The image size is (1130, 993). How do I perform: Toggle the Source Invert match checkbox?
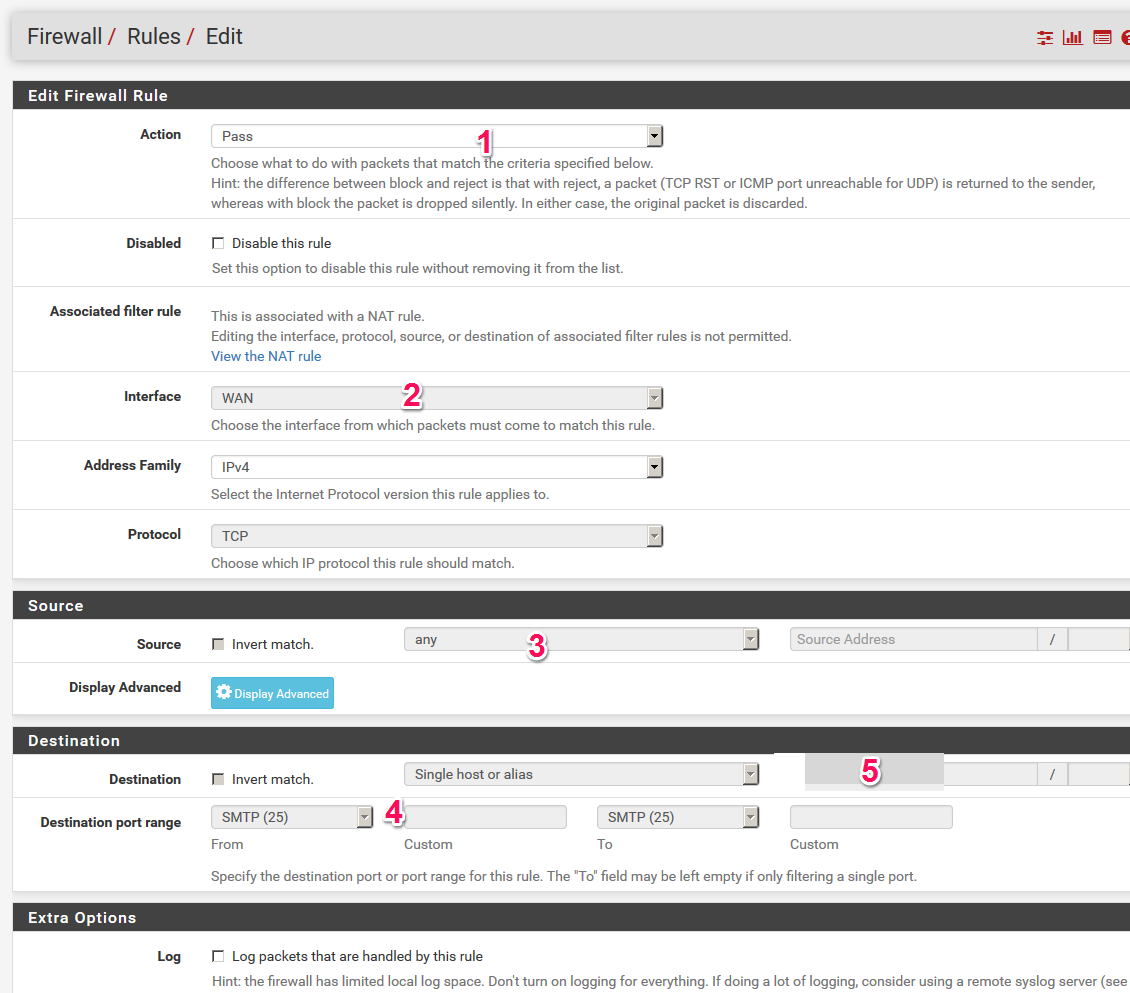click(x=218, y=644)
